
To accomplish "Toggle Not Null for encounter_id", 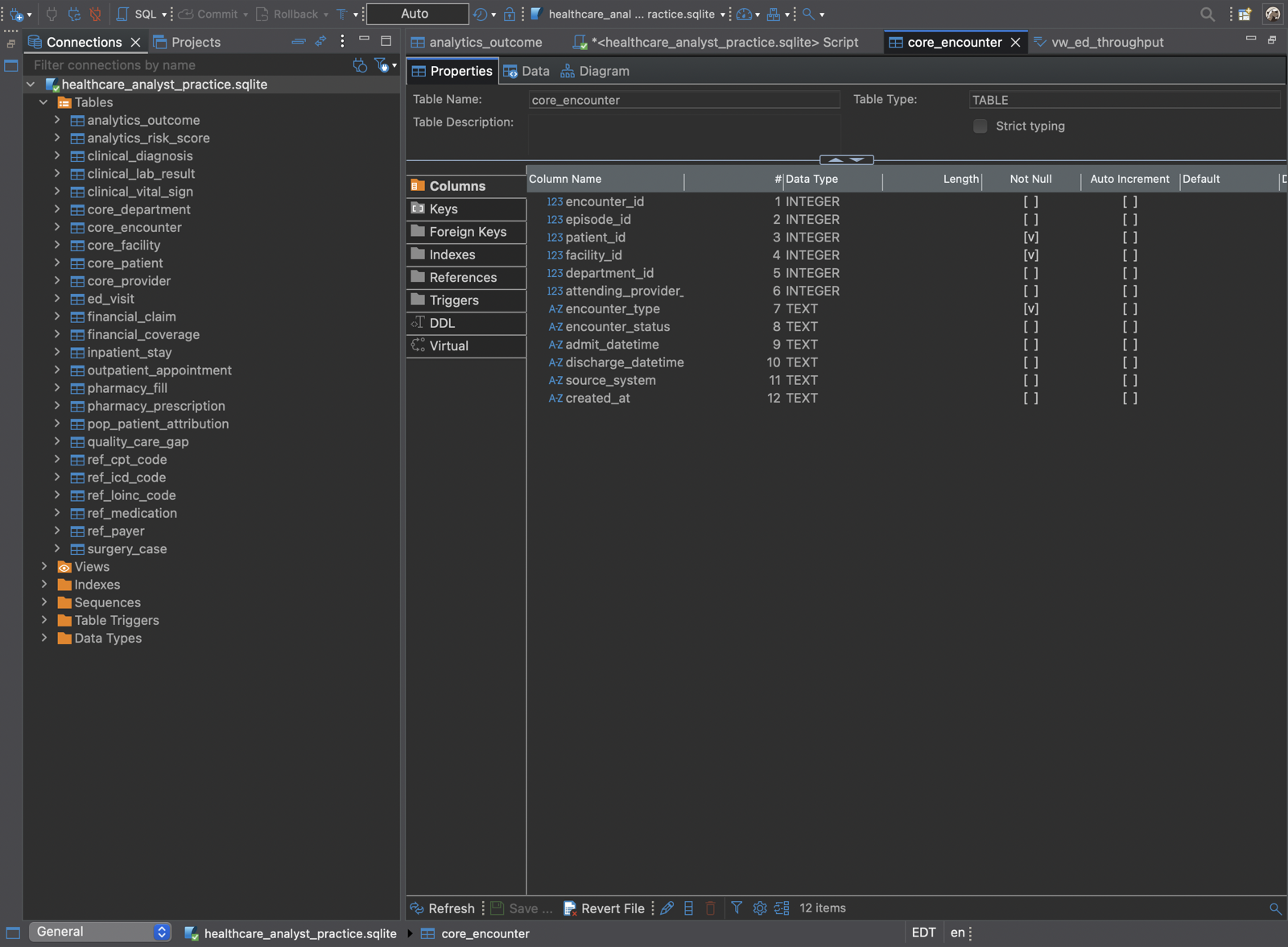I will 1030,202.
